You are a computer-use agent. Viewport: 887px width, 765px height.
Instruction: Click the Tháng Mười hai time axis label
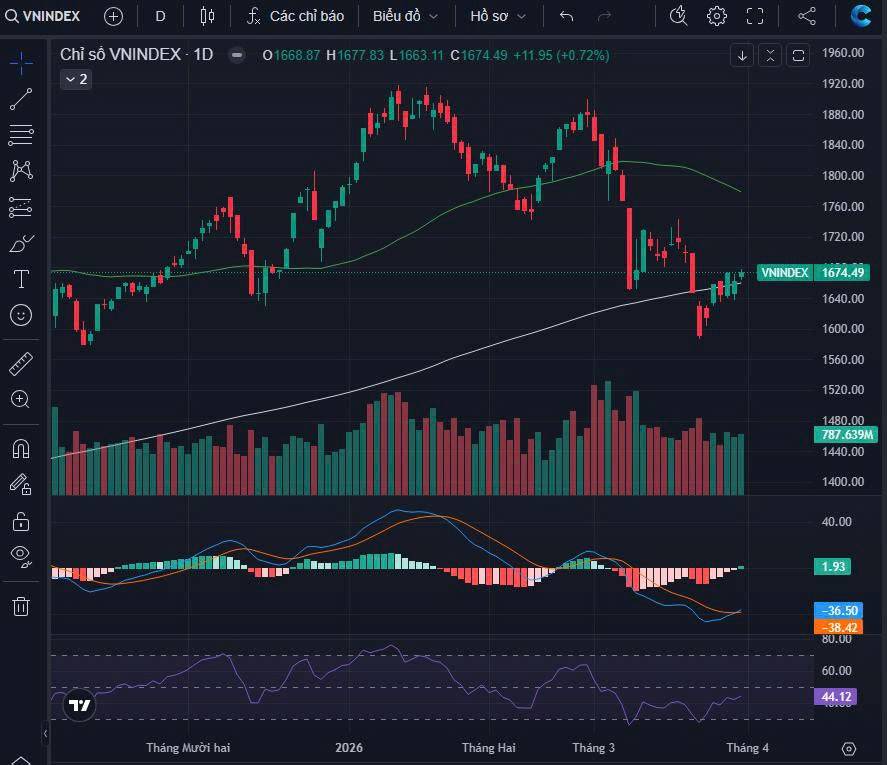tap(188, 747)
